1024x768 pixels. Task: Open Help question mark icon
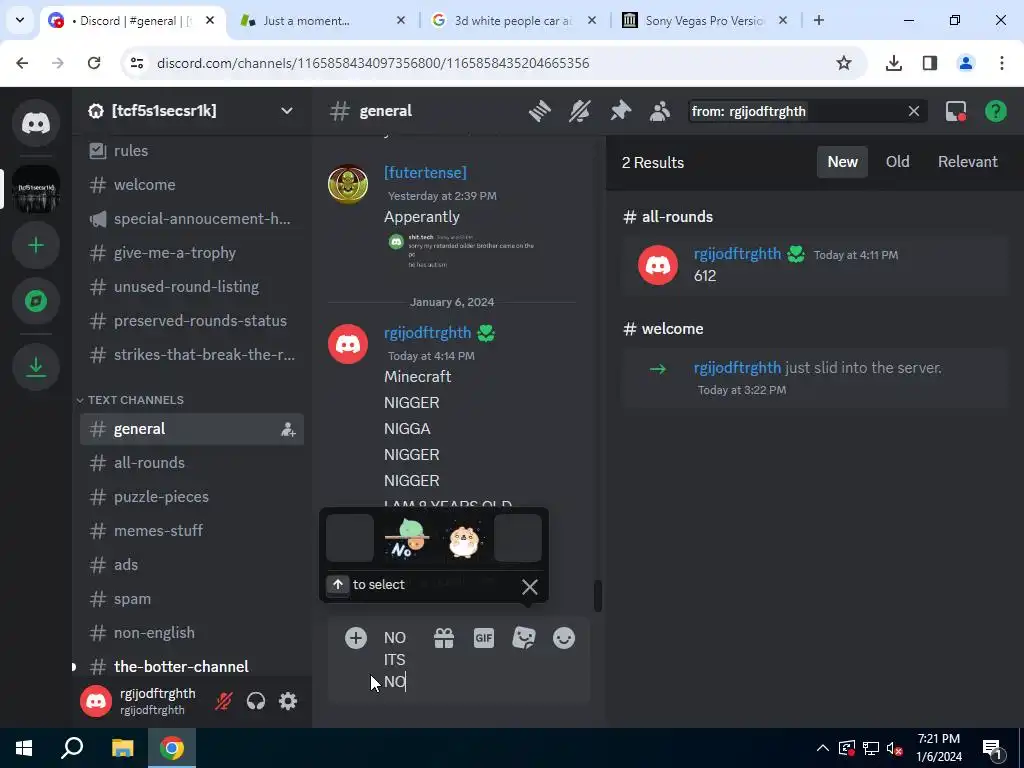pyautogui.click(x=995, y=111)
